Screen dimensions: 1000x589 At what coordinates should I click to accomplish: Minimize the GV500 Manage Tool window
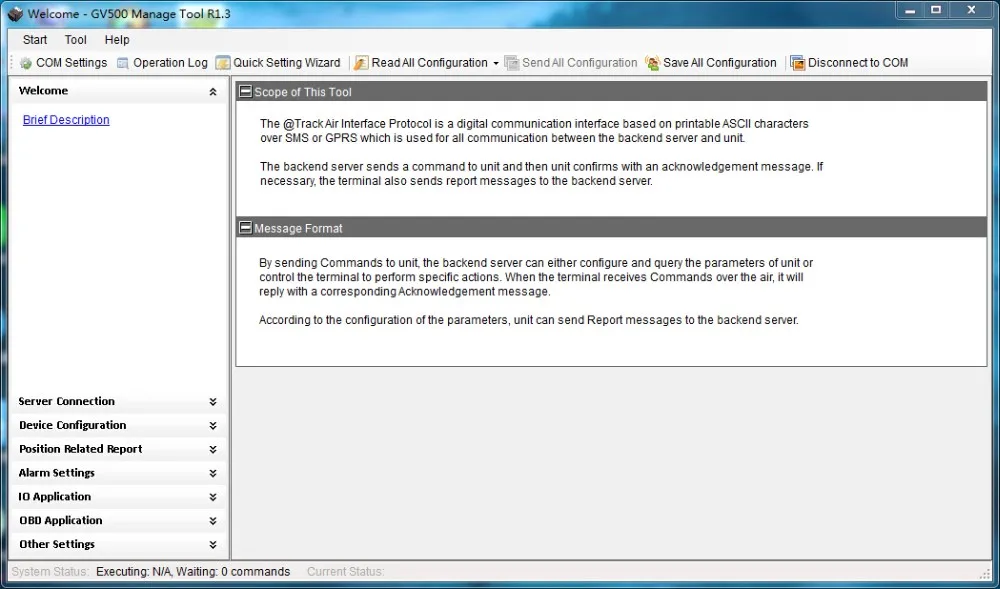910,11
